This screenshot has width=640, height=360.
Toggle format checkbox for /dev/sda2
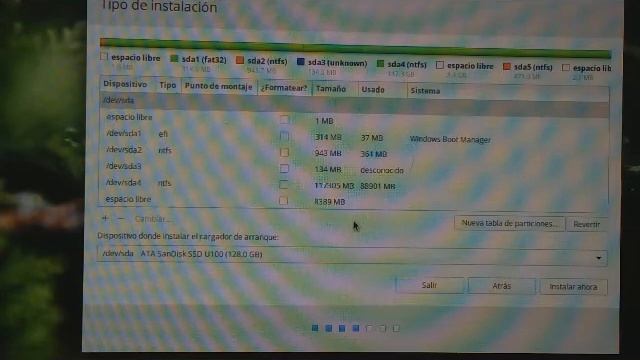pyautogui.click(x=284, y=152)
